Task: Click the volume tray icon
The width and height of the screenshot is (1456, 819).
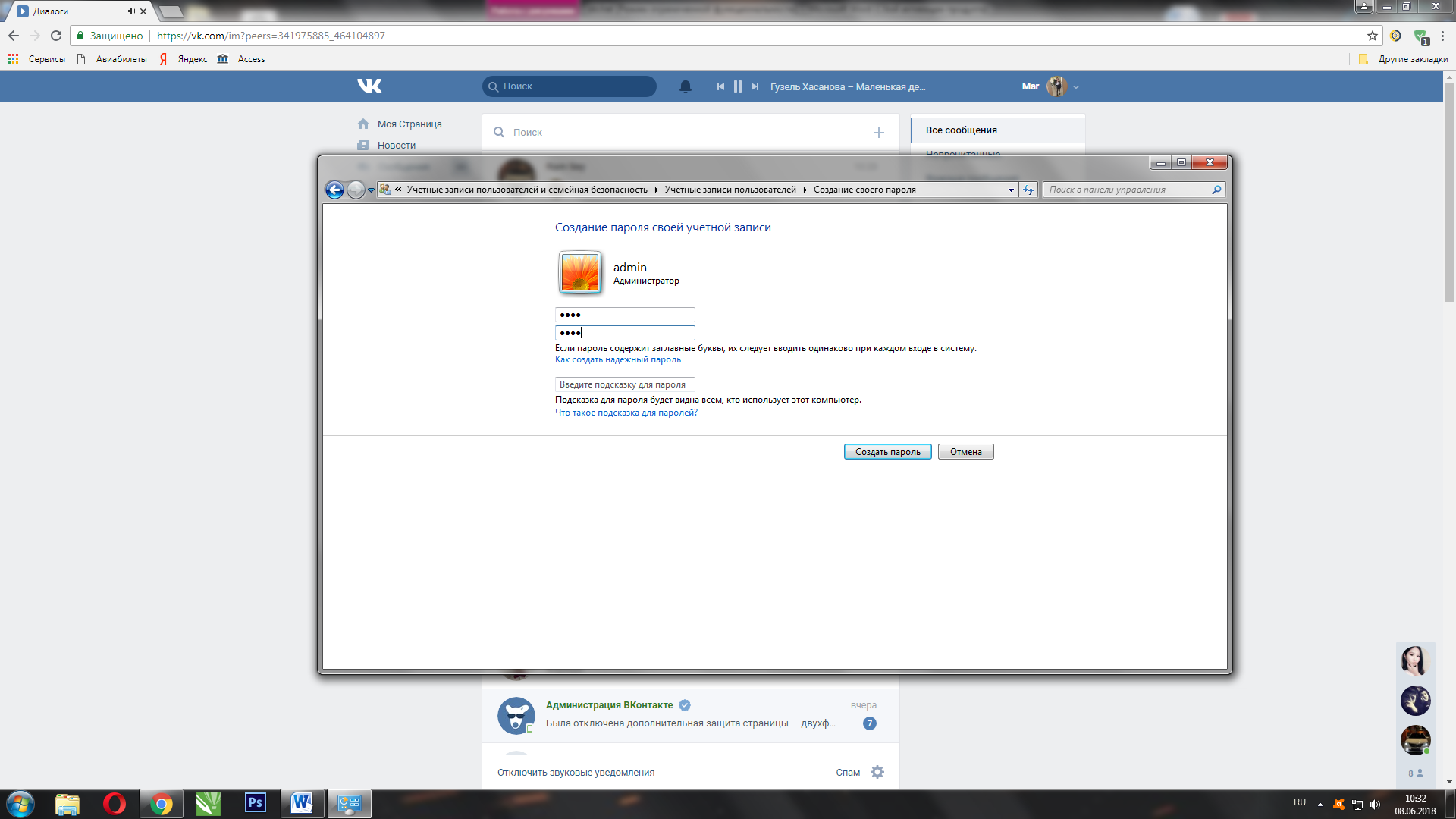Action: click(x=1376, y=805)
